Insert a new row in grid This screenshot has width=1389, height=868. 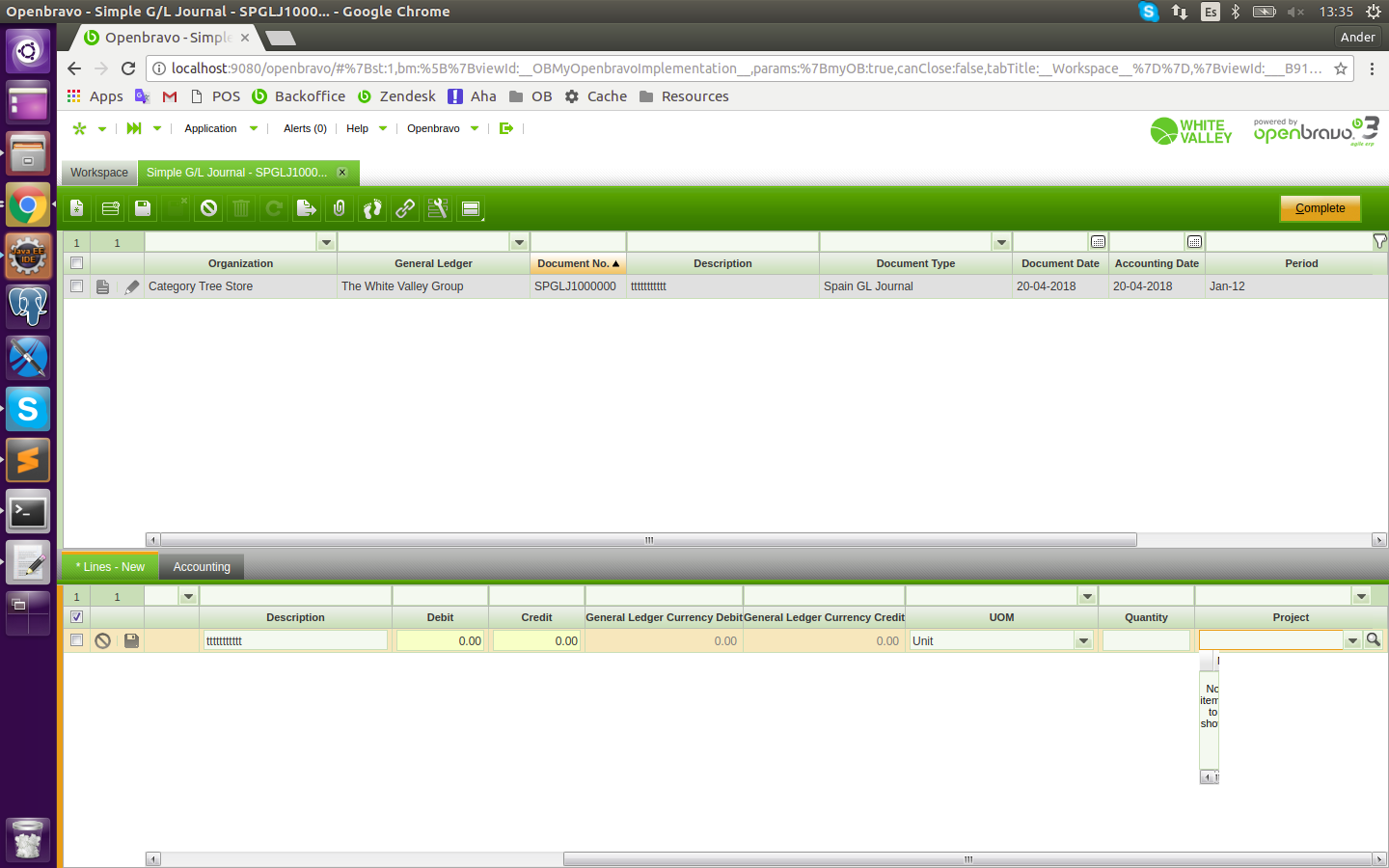coord(110,208)
